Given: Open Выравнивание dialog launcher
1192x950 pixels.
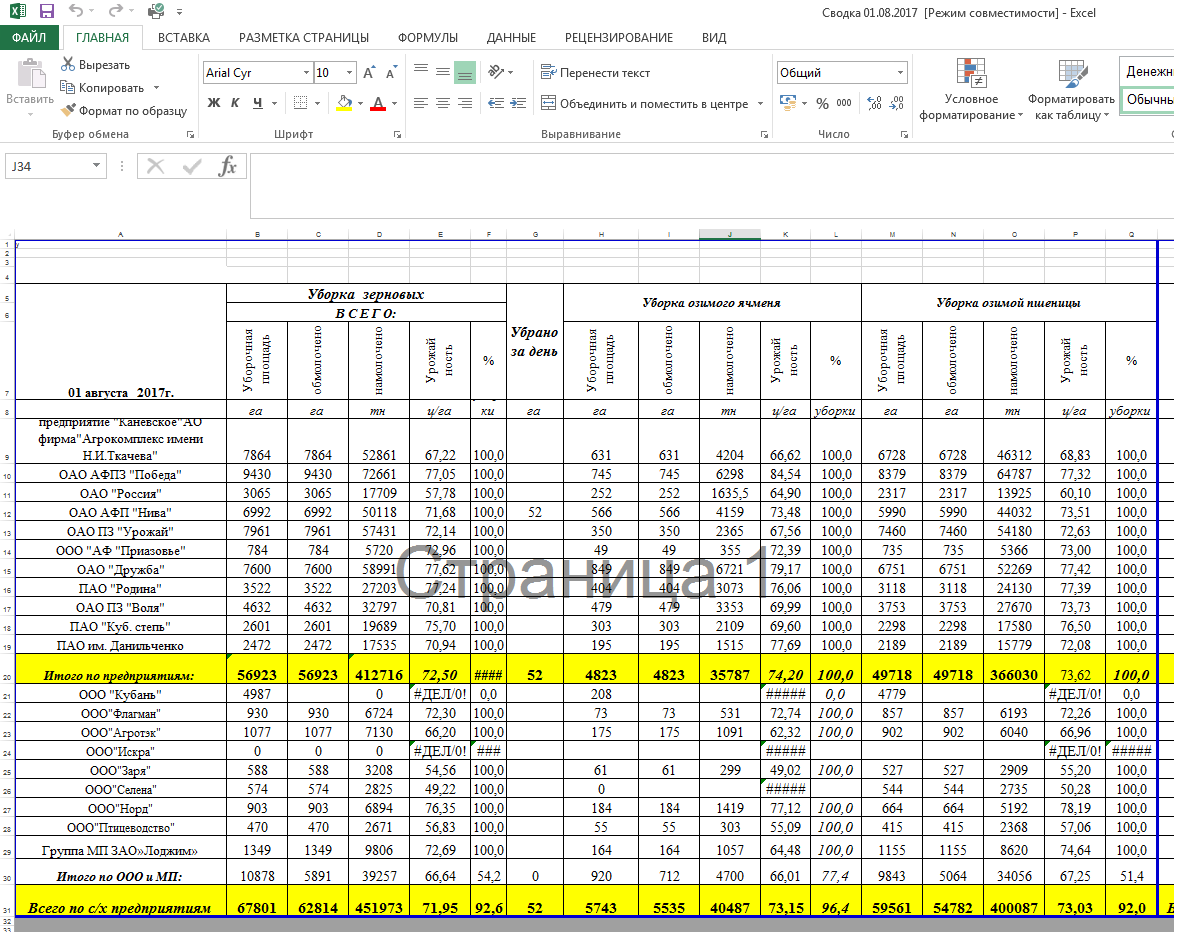Looking at the screenshot, I should [x=764, y=134].
